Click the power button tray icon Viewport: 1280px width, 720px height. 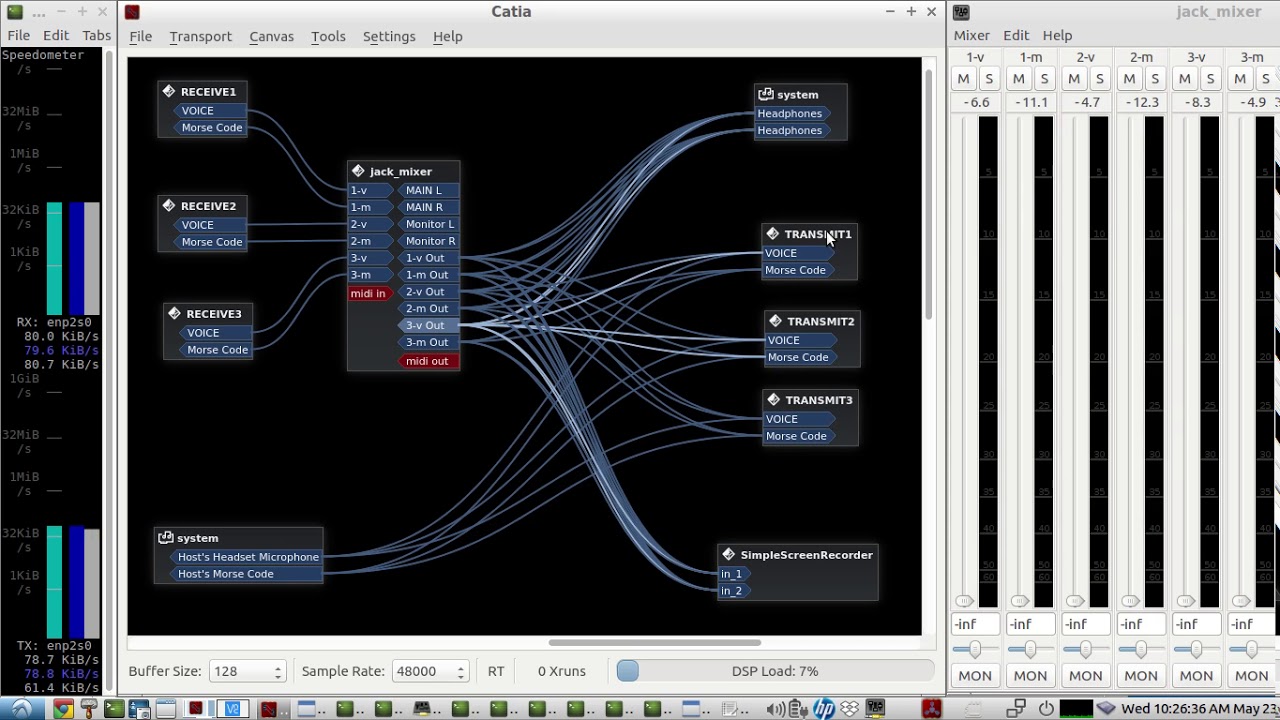[1046, 709]
